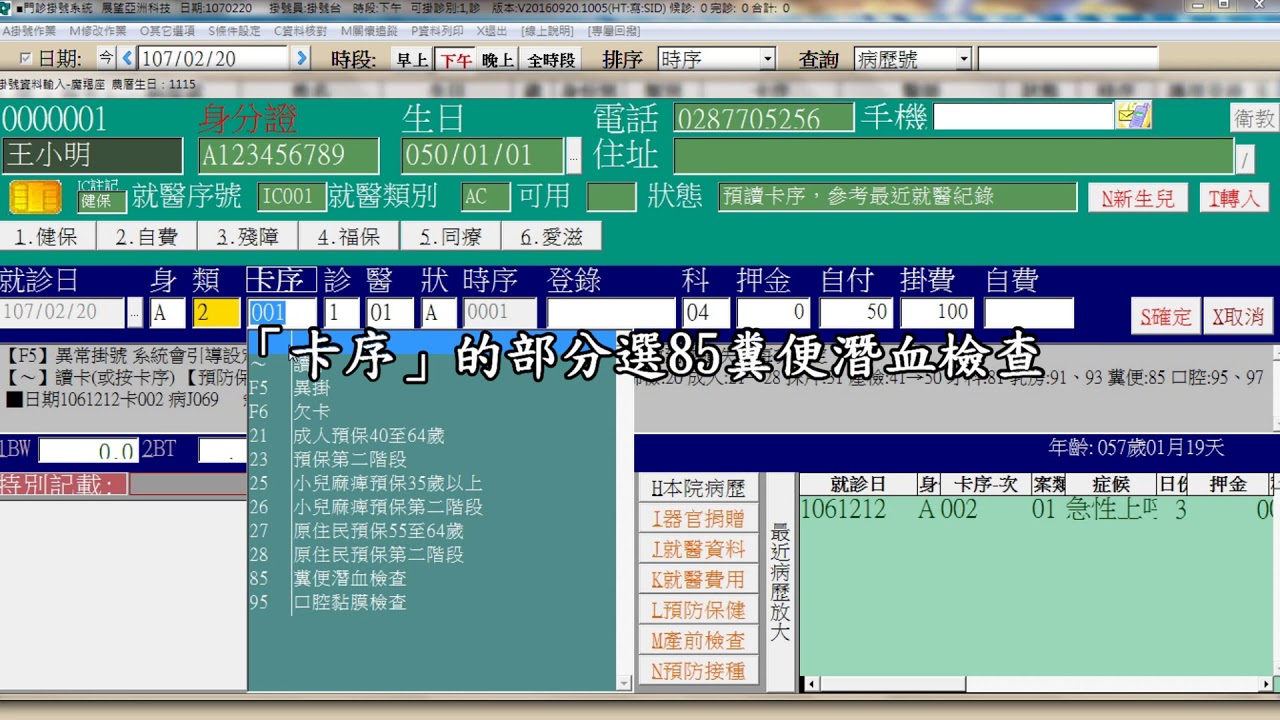This screenshot has width=1280, height=720.
Task: Click the 身分證 ID number field
Action: point(289,156)
